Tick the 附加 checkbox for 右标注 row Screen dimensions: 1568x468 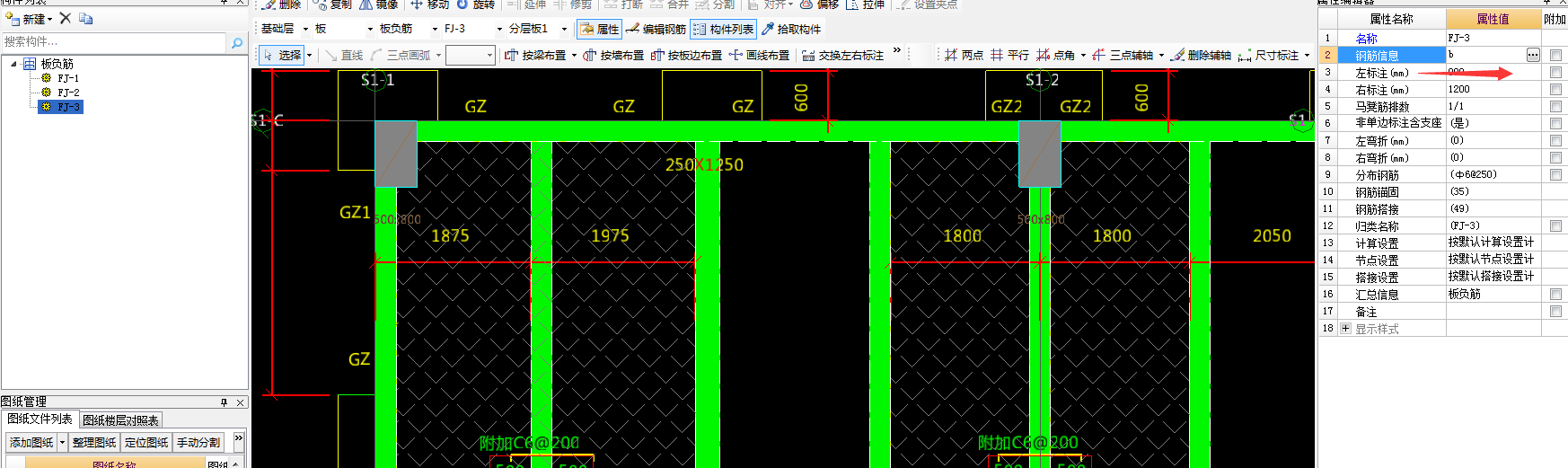pyautogui.click(x=1555, y=90)
